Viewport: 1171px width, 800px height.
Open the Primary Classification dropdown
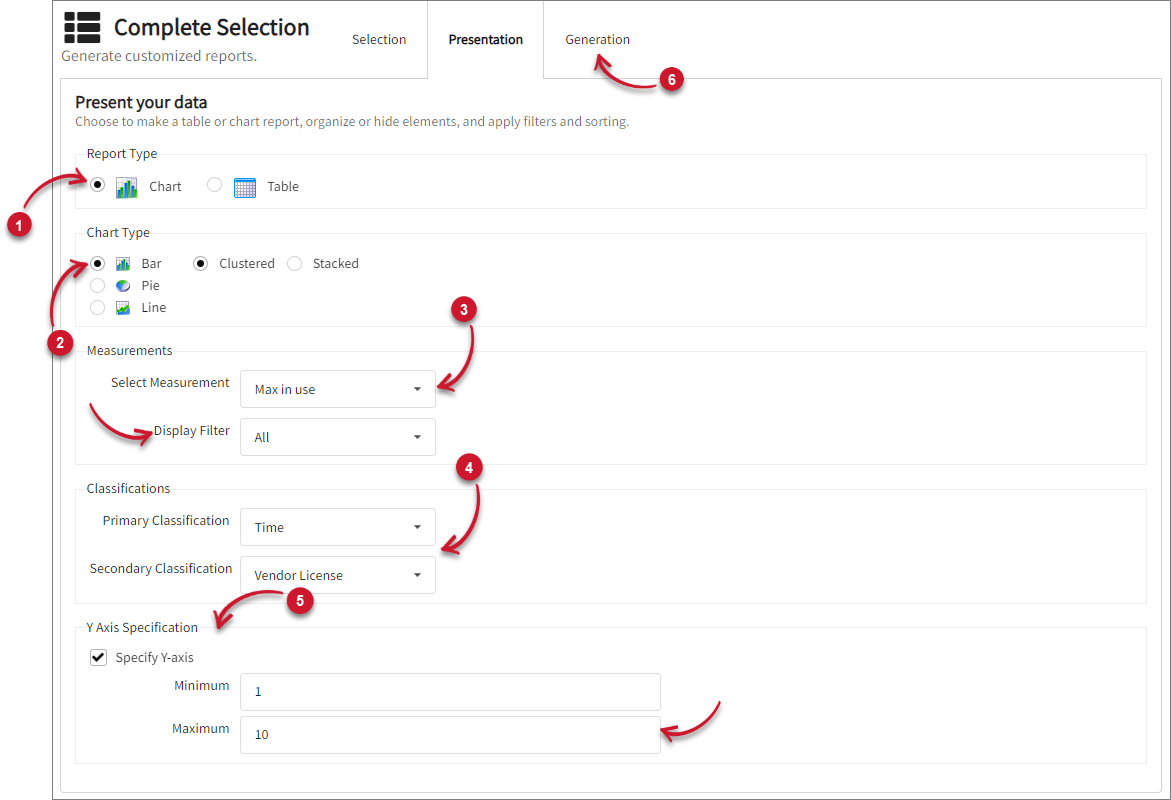point(338,527)
